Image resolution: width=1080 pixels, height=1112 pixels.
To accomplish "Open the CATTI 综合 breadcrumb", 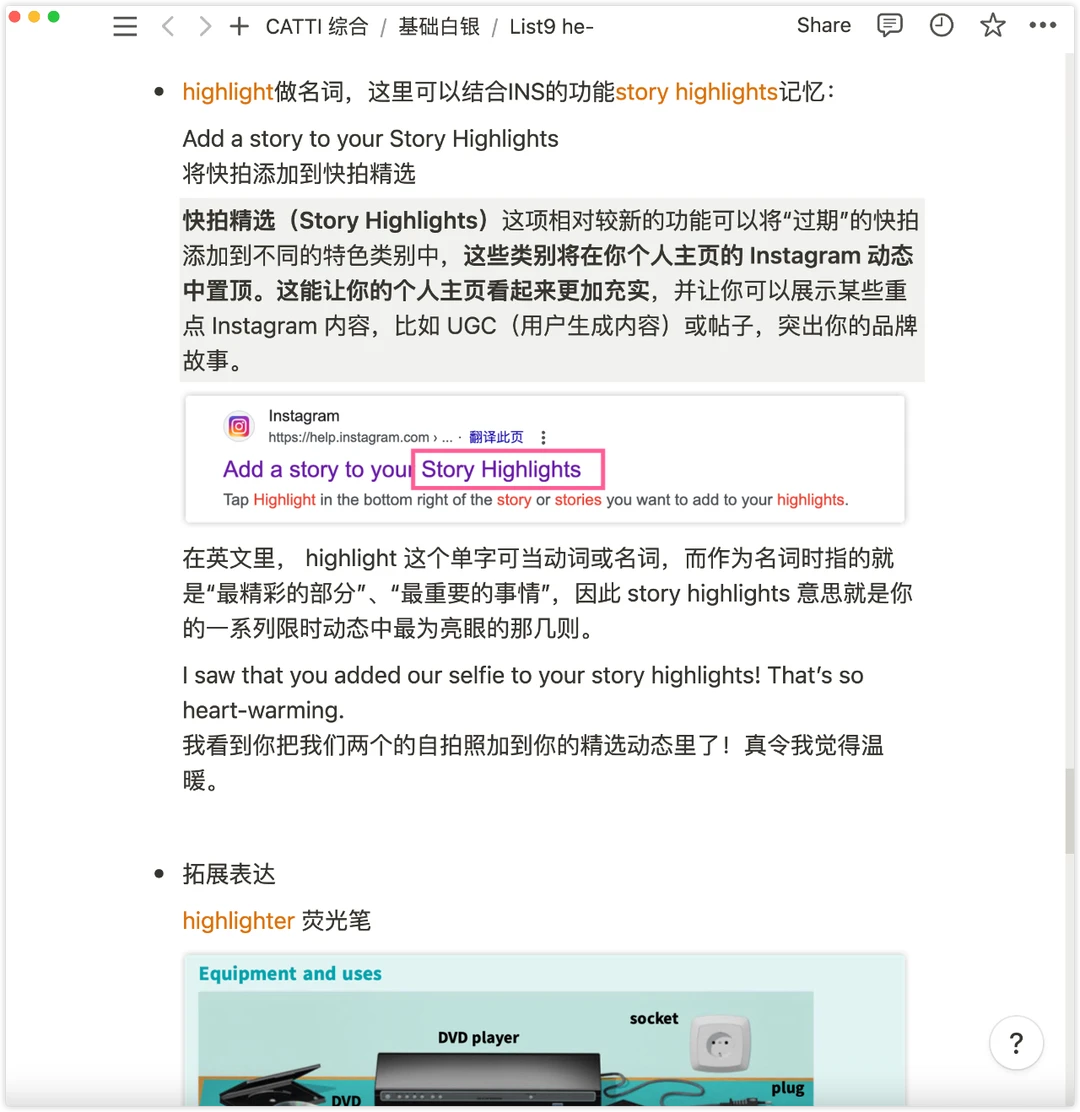I will (x=317, y=27).
